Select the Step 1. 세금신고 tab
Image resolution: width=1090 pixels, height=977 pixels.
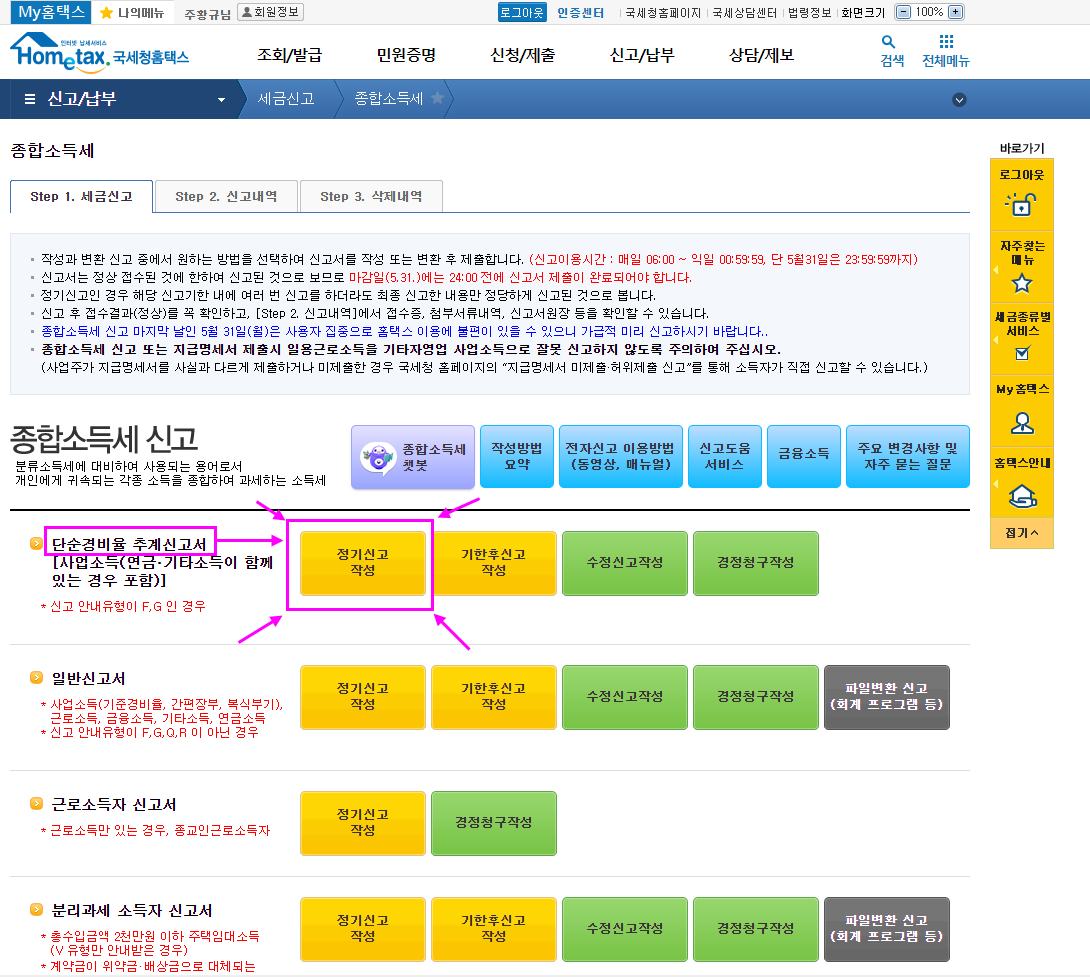[81, 196]
